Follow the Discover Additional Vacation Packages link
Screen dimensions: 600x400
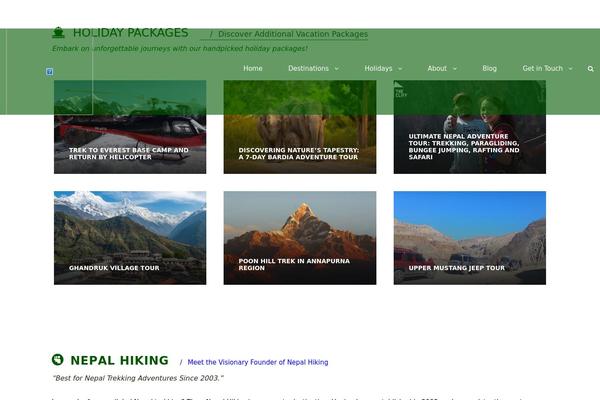coord(293,34)
